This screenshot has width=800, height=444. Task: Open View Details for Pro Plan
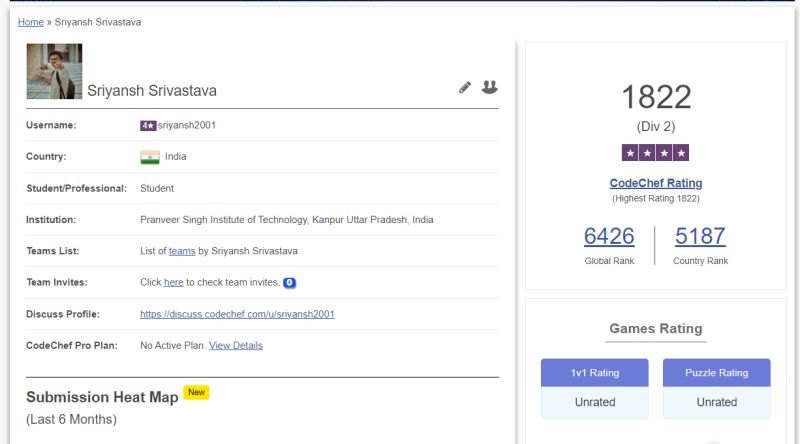tap(236, 346)
